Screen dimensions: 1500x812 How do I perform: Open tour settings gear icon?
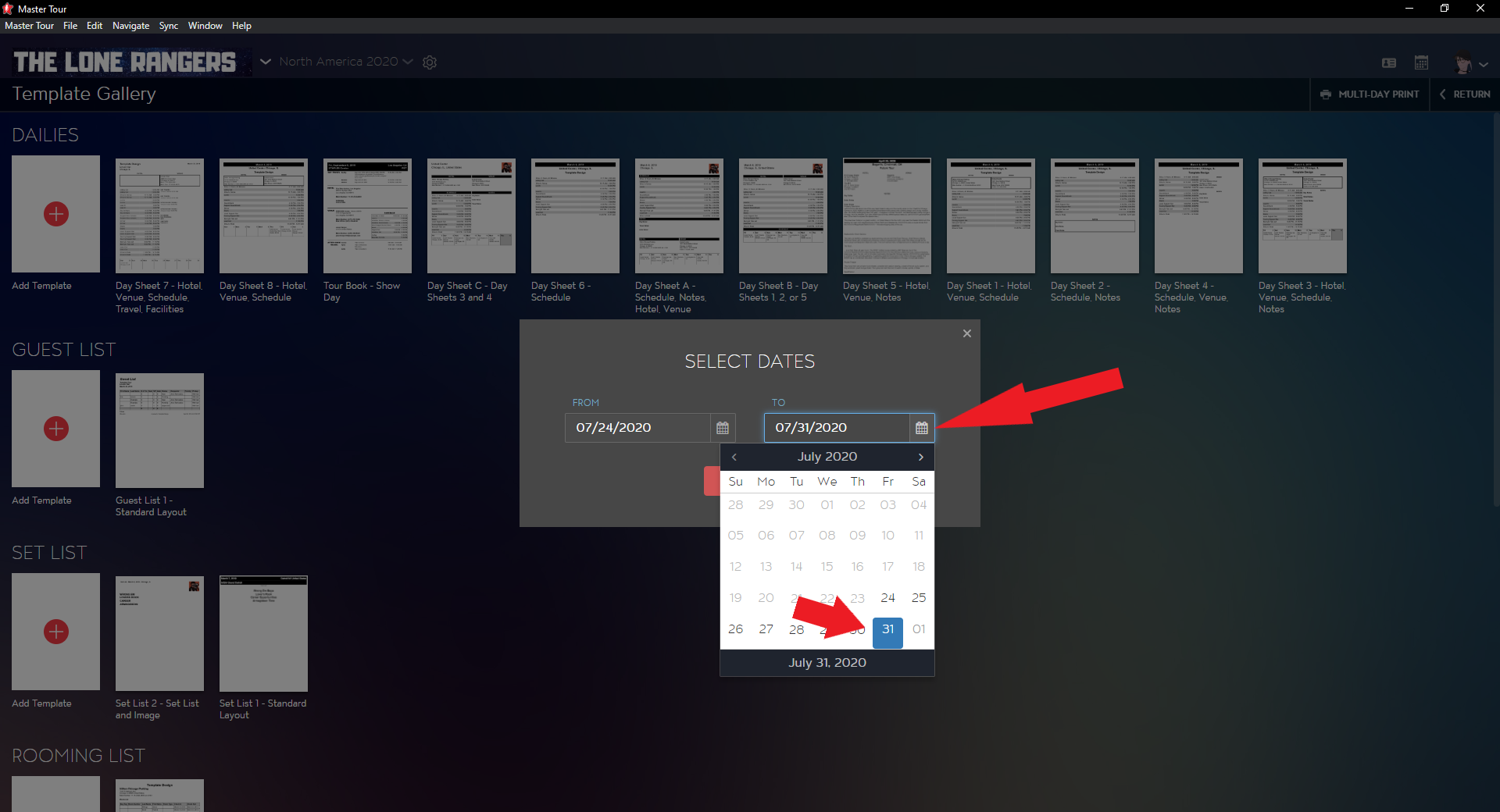coord(430,62)
